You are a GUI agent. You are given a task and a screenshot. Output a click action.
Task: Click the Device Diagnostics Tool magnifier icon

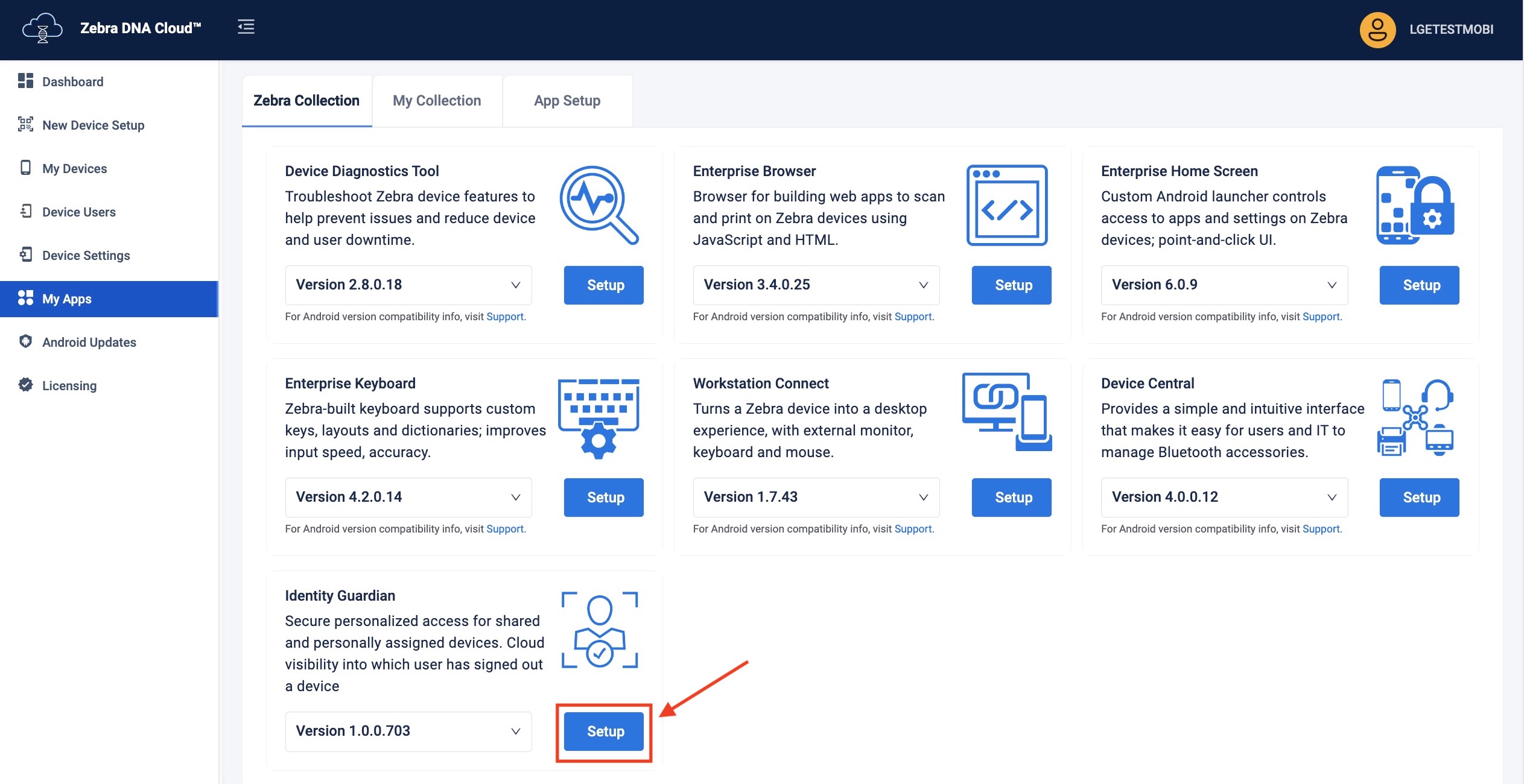click(x=598, y=205)
